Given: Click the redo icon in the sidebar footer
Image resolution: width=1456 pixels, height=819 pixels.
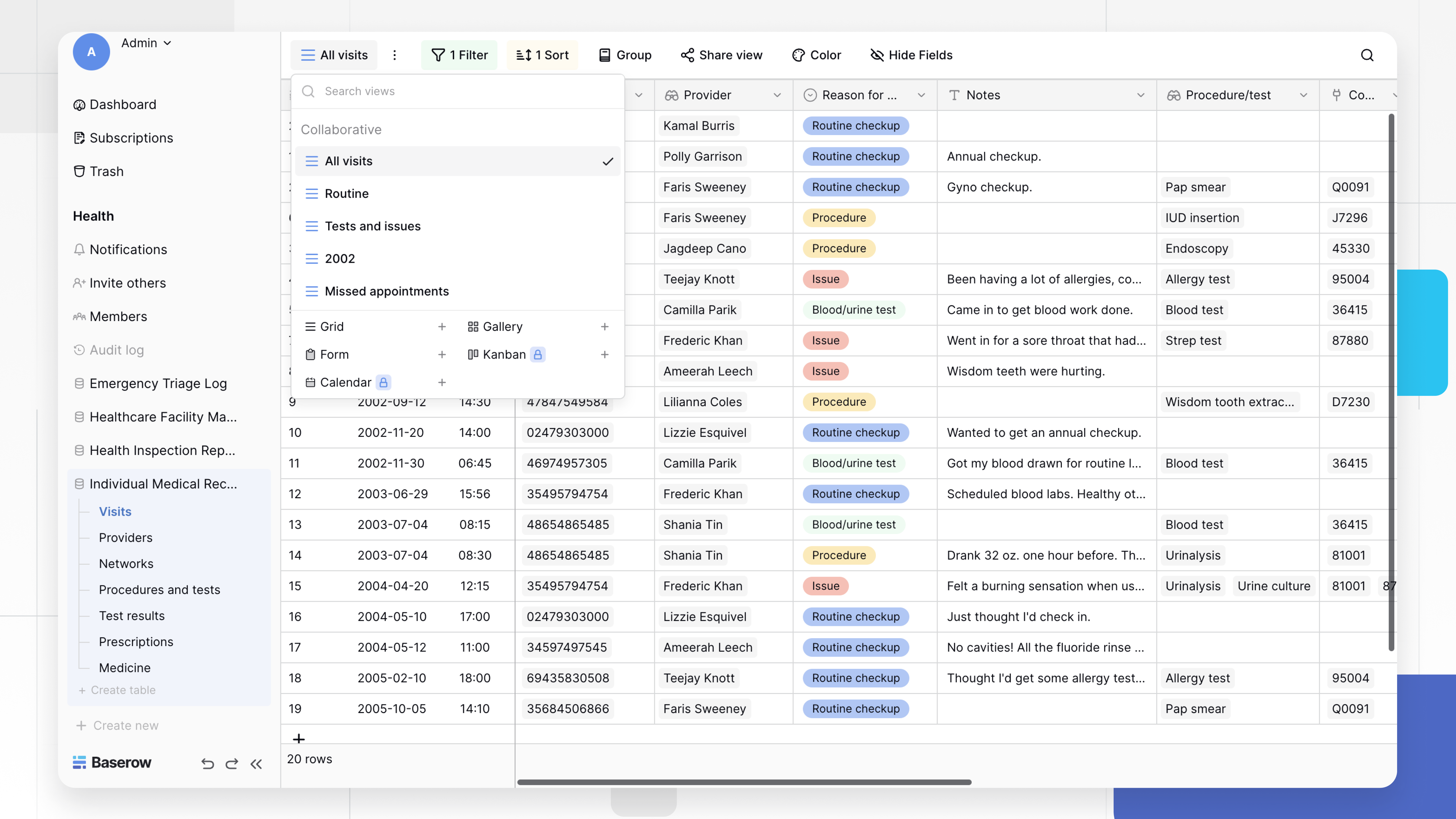Looking at the screenshot, I should tap(232, 764).
